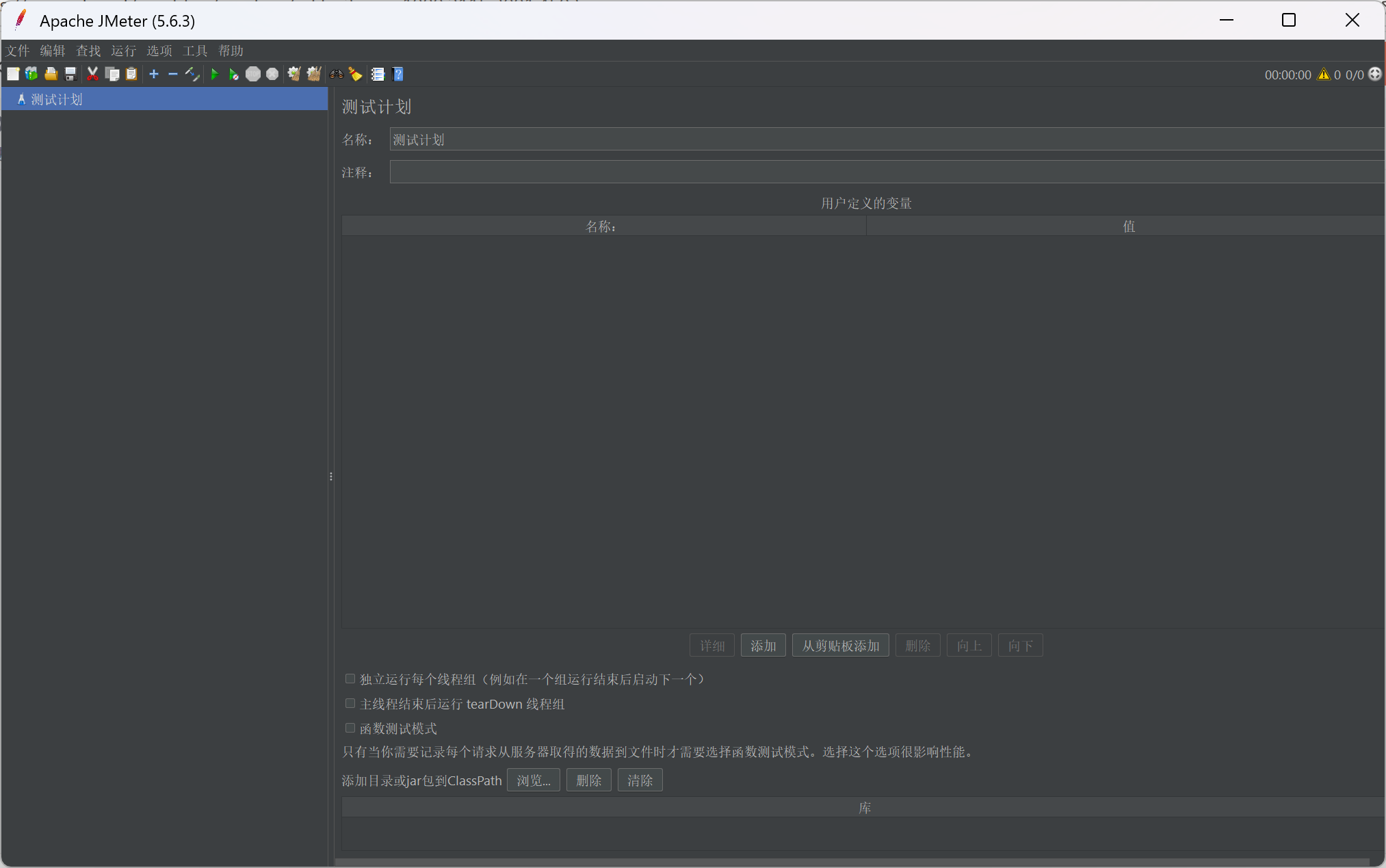Click the 详细 button
Screen dimensions: 1386x868
pyautogui.click(x=712, y=646)
